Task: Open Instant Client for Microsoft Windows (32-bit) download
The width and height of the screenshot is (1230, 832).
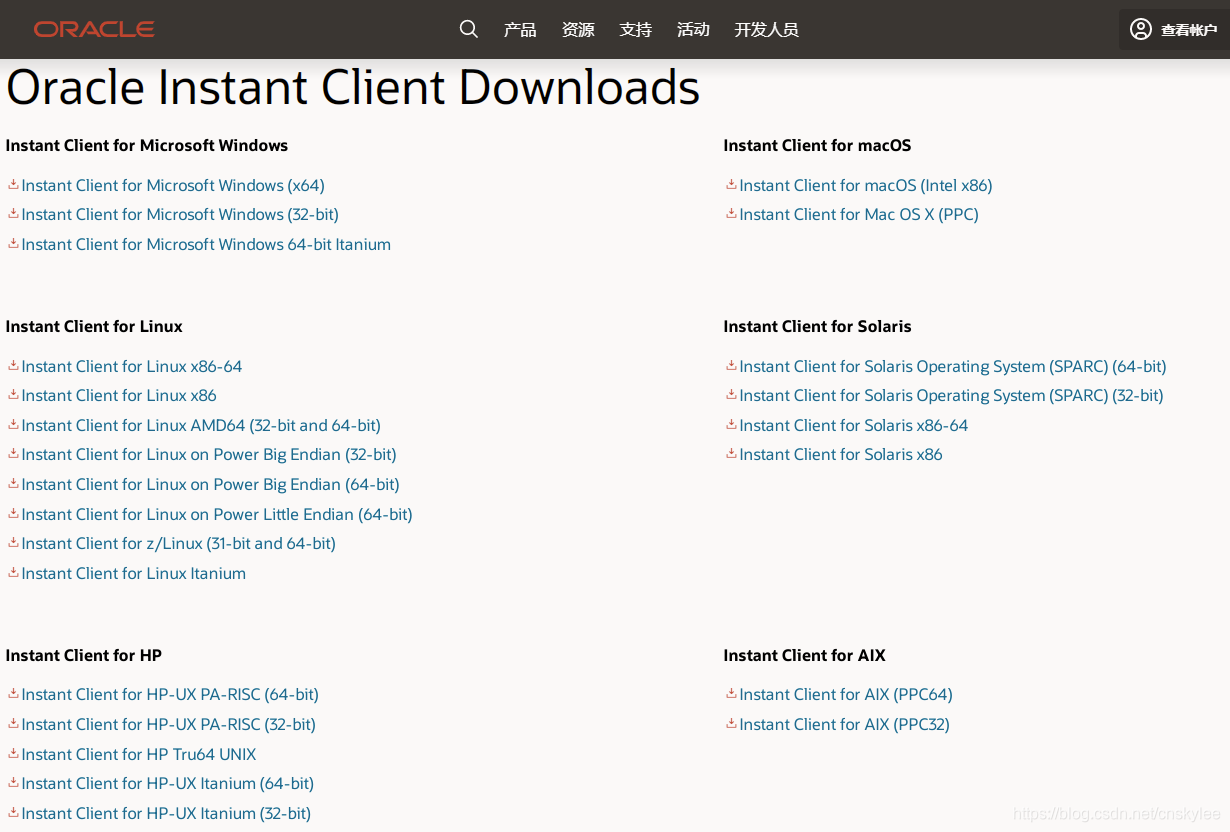Action: click(x=180, y=214)
